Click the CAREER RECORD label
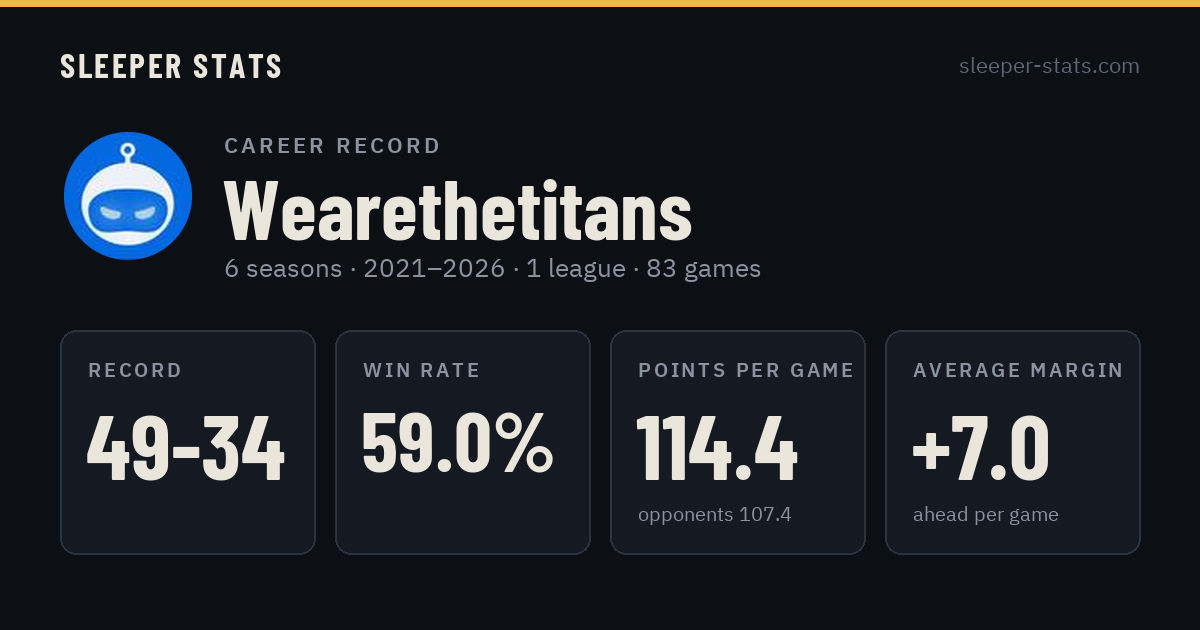1200x630 pixels. 332,146
